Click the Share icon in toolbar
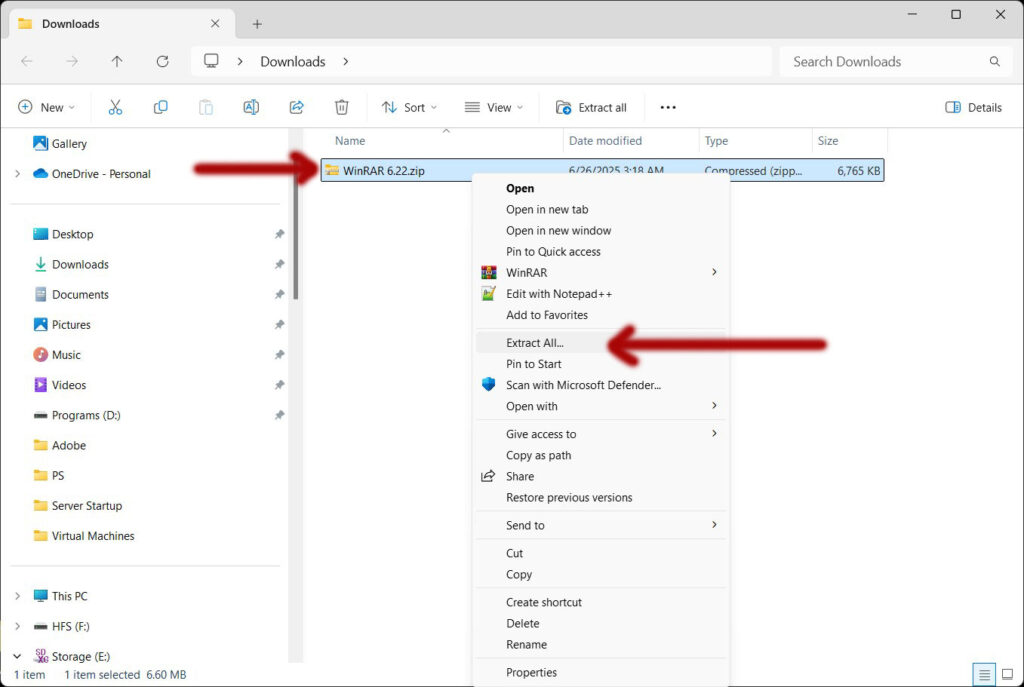Viewport: 1024px width, 687px height. [296, 107]
